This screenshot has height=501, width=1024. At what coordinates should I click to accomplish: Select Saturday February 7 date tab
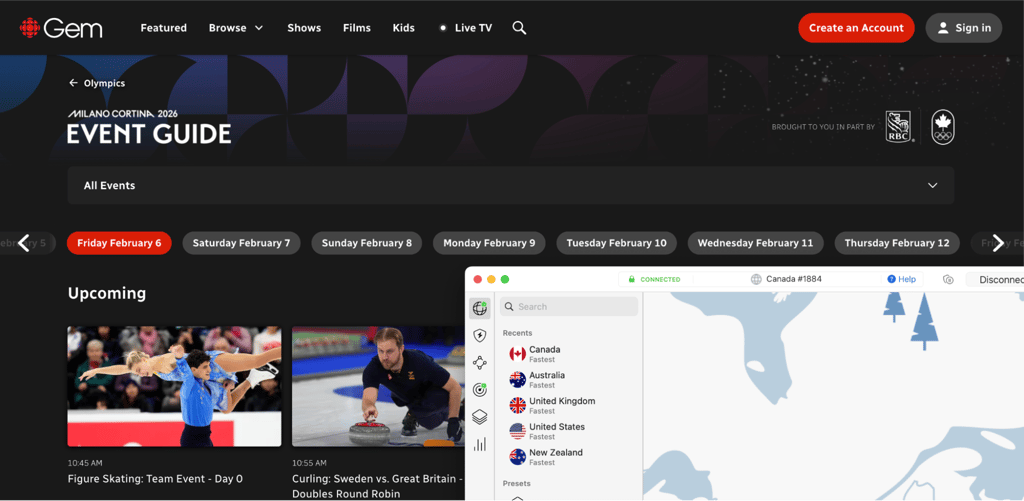pyautogui.click(x=242, y=243)
